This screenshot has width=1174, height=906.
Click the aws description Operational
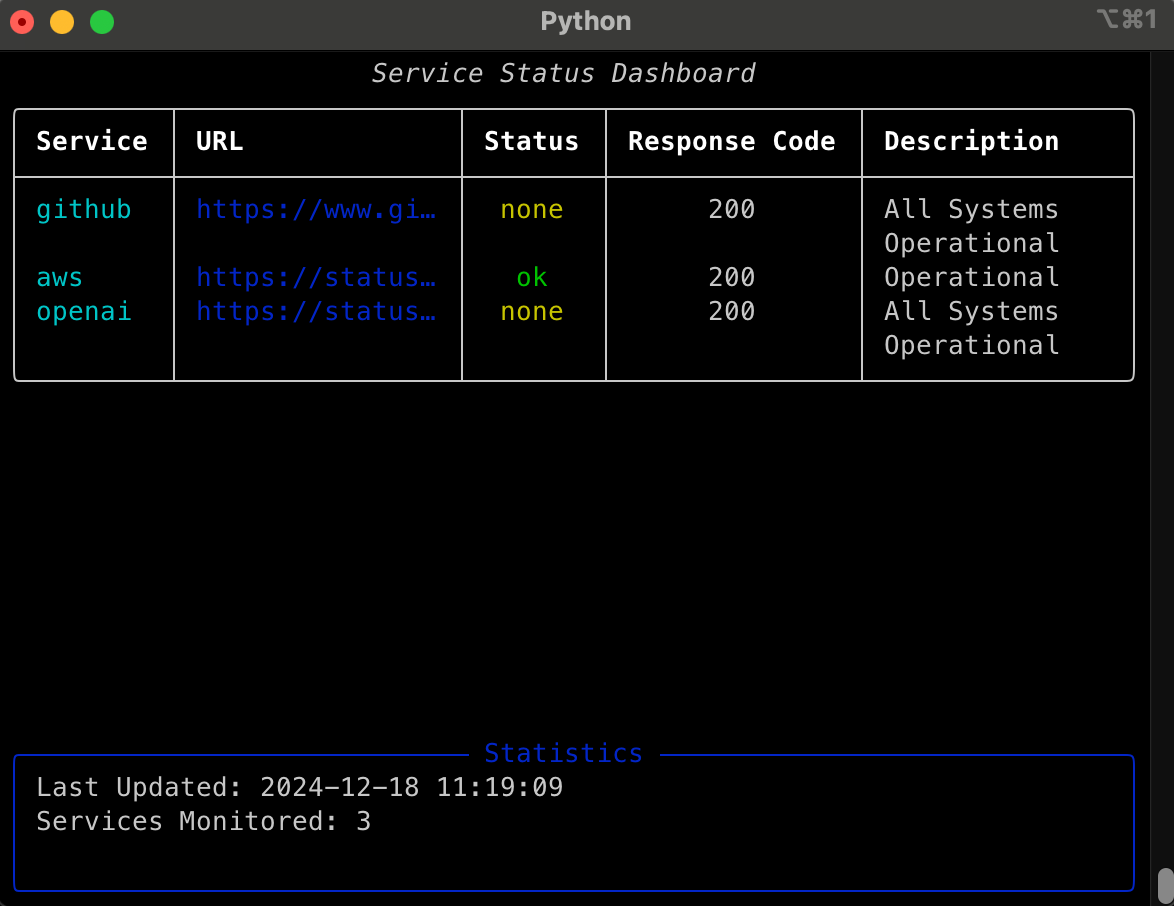971,278
